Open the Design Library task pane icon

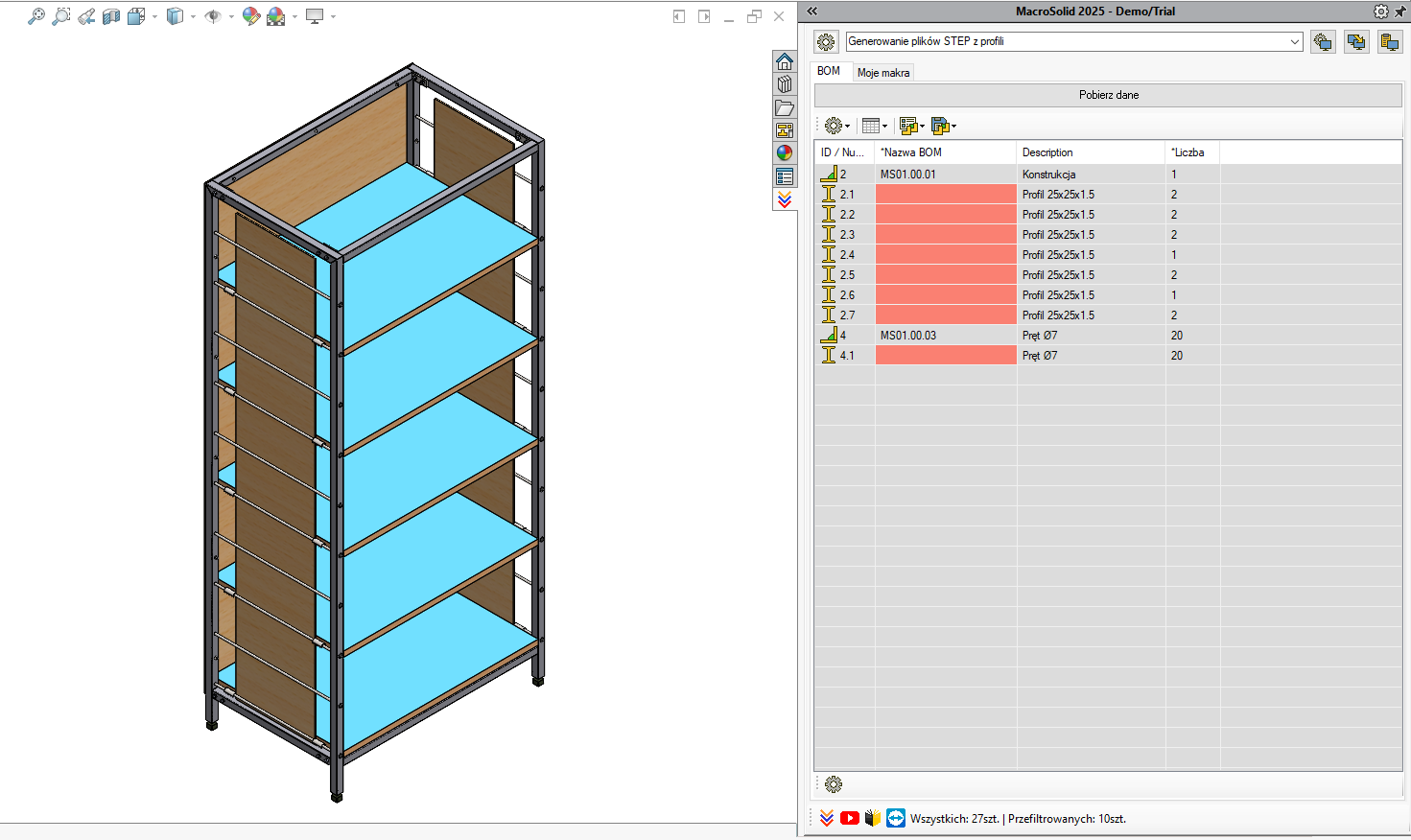785,84
